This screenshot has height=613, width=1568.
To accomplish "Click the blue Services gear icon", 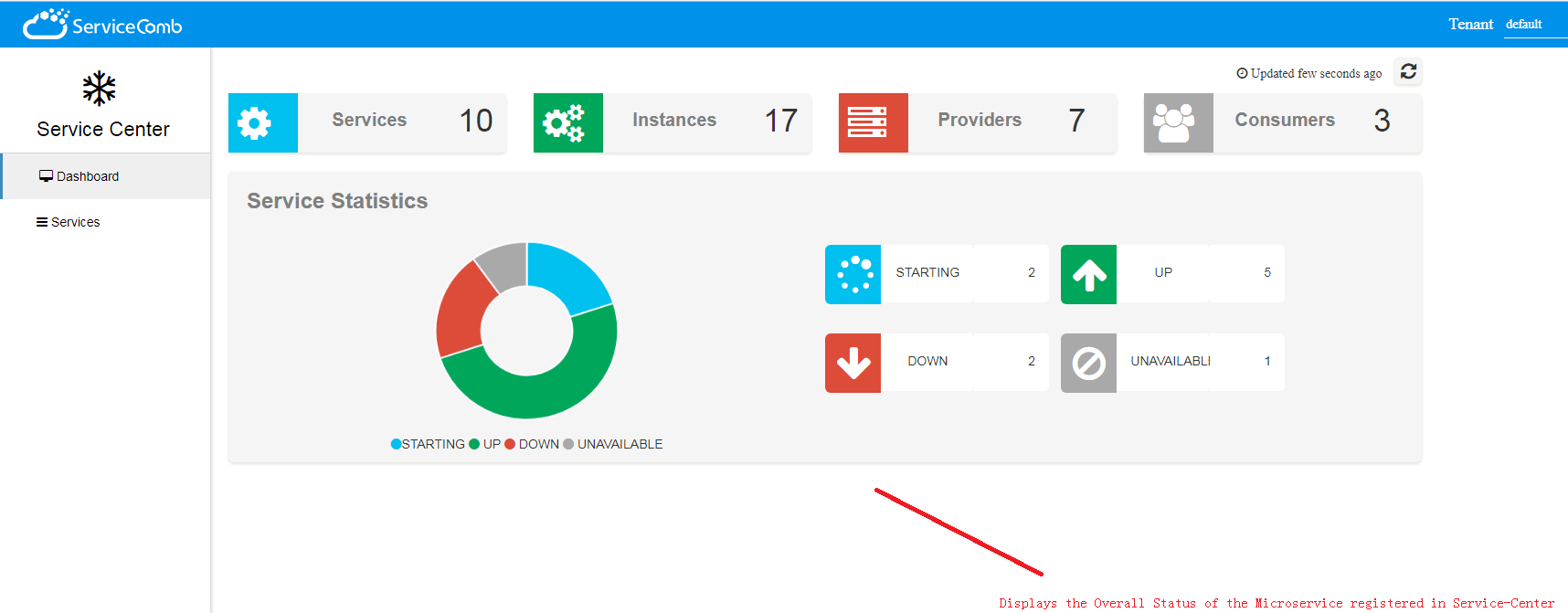I will 263,122.
